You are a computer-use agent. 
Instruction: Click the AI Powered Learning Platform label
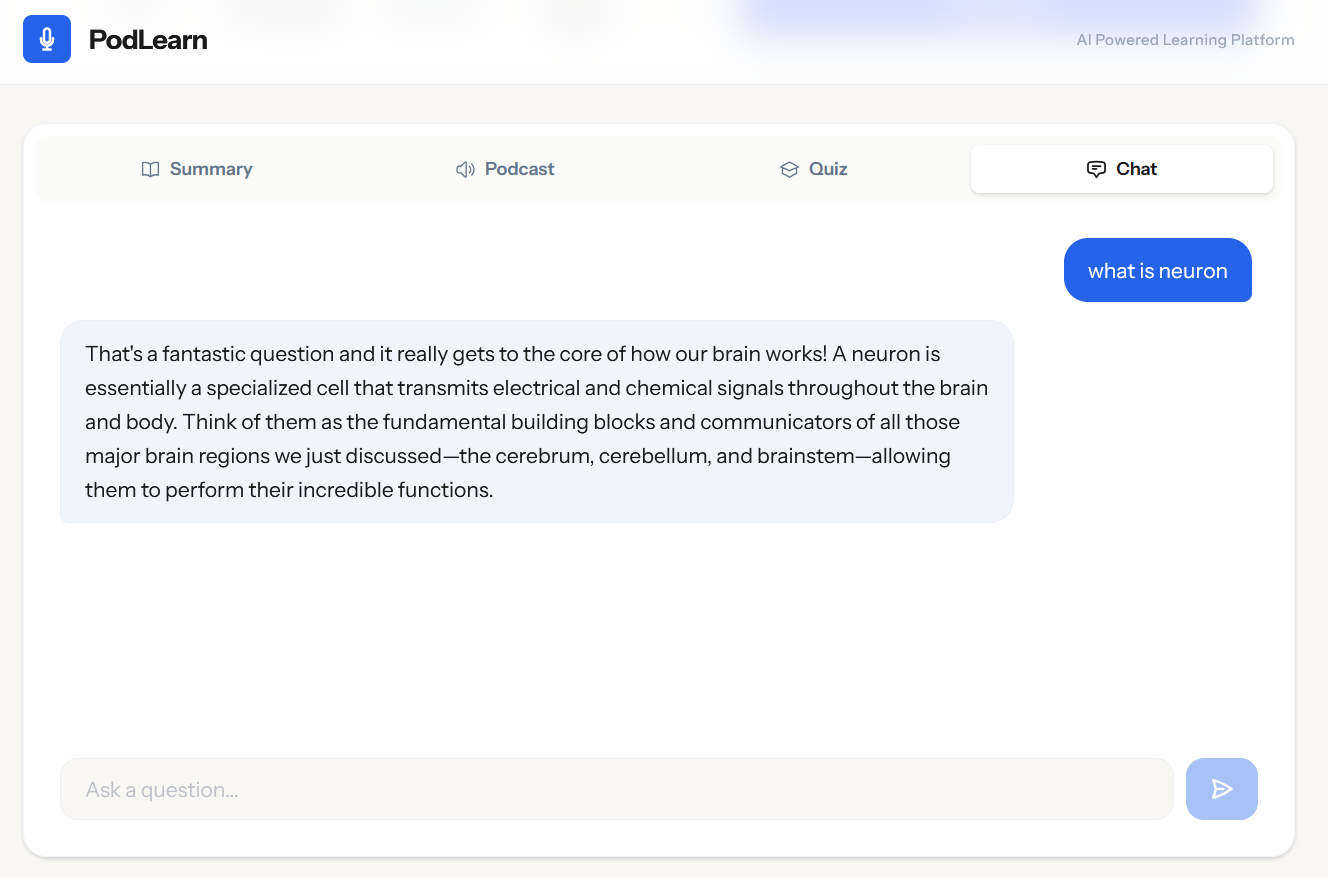[1185, 40]
